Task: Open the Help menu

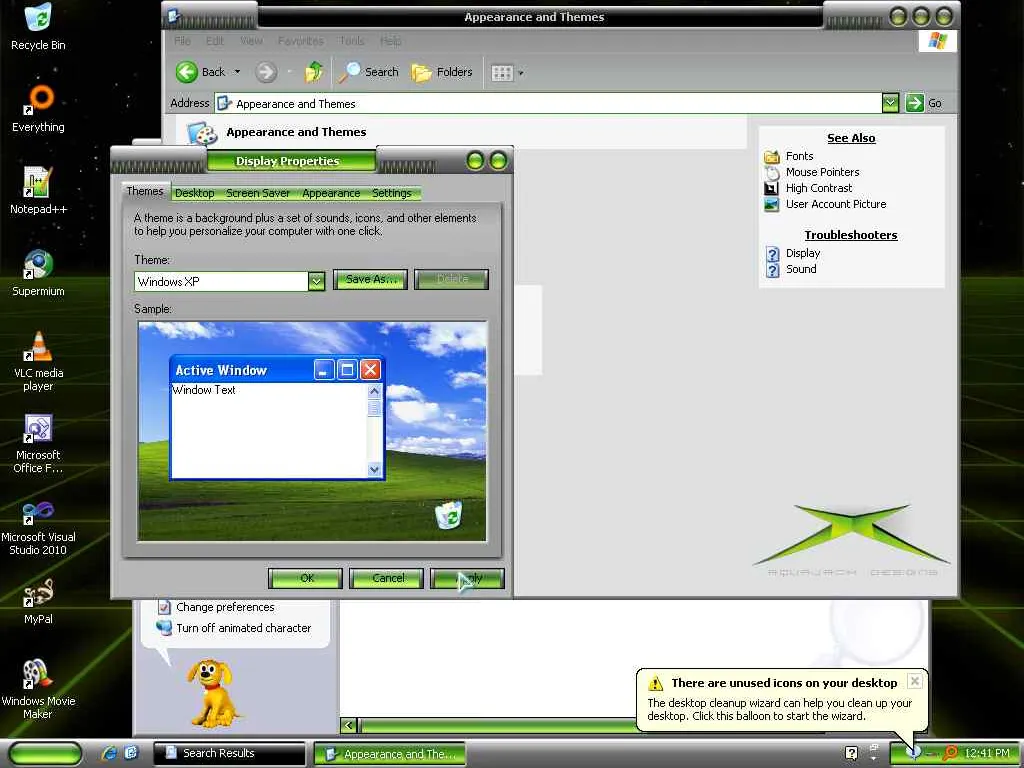Action: click(391, 41)
